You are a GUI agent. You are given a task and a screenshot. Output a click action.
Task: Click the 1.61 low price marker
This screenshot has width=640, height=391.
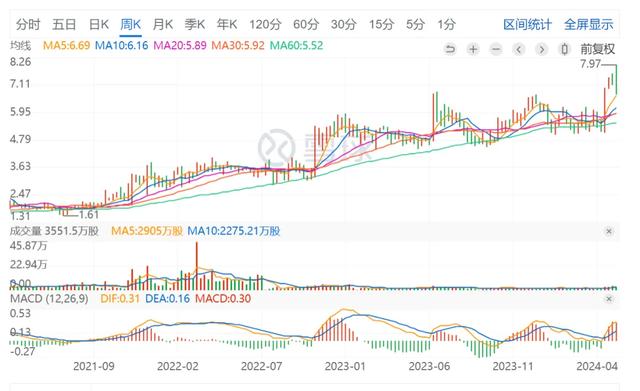point(89,215)
